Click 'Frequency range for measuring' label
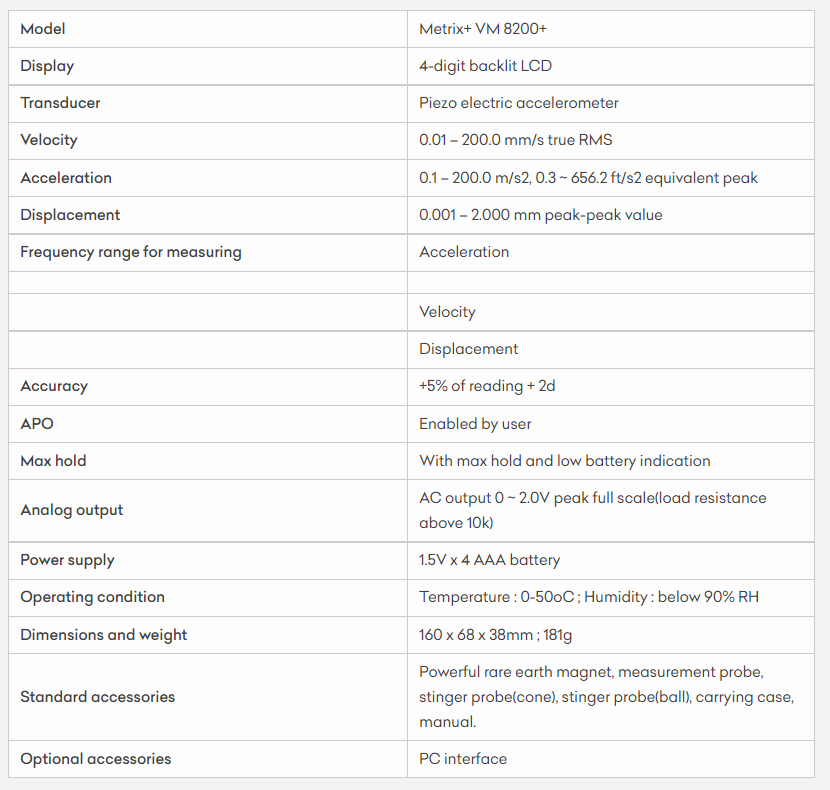 point(131,252)
